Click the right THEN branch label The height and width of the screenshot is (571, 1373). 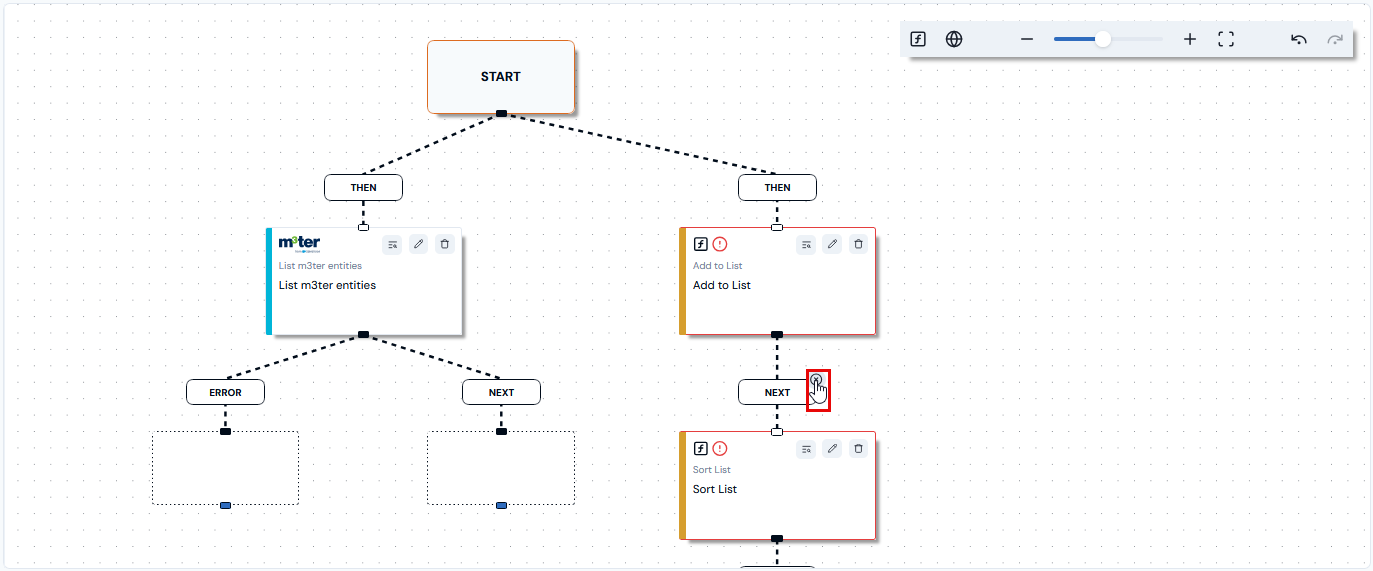coord(777,187)
